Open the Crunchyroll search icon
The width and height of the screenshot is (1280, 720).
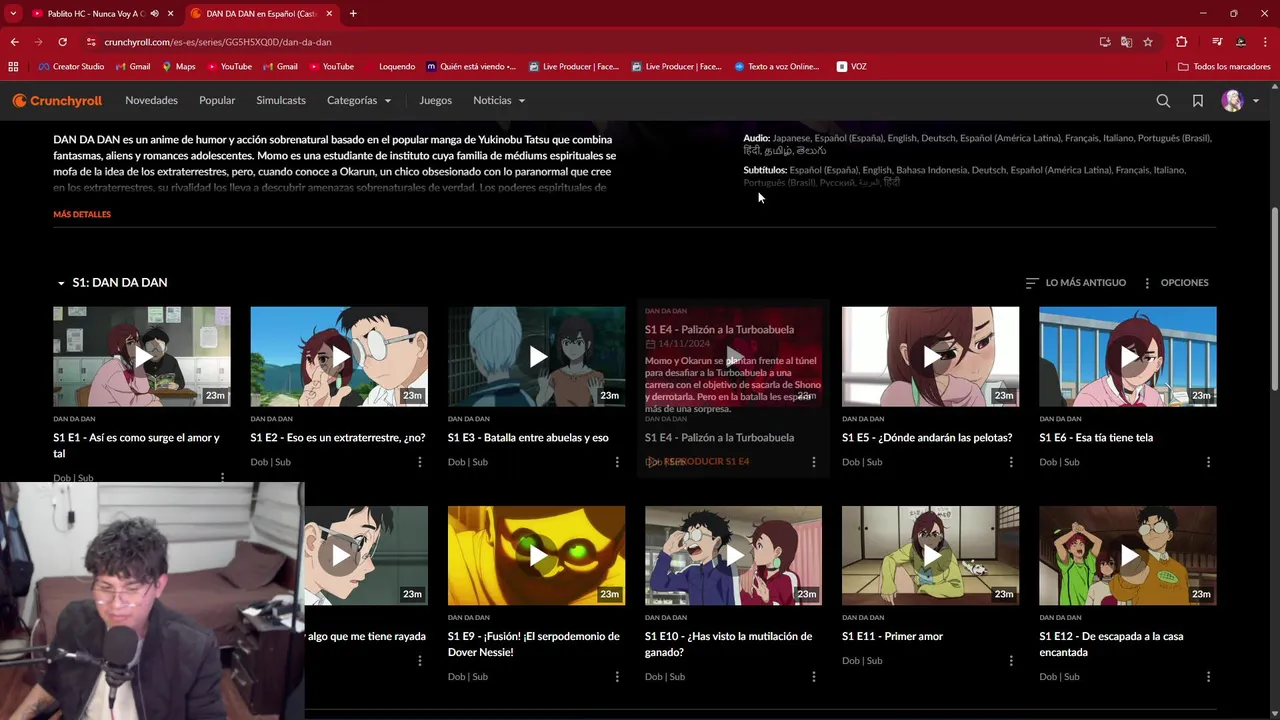[x=1163, y=101]
